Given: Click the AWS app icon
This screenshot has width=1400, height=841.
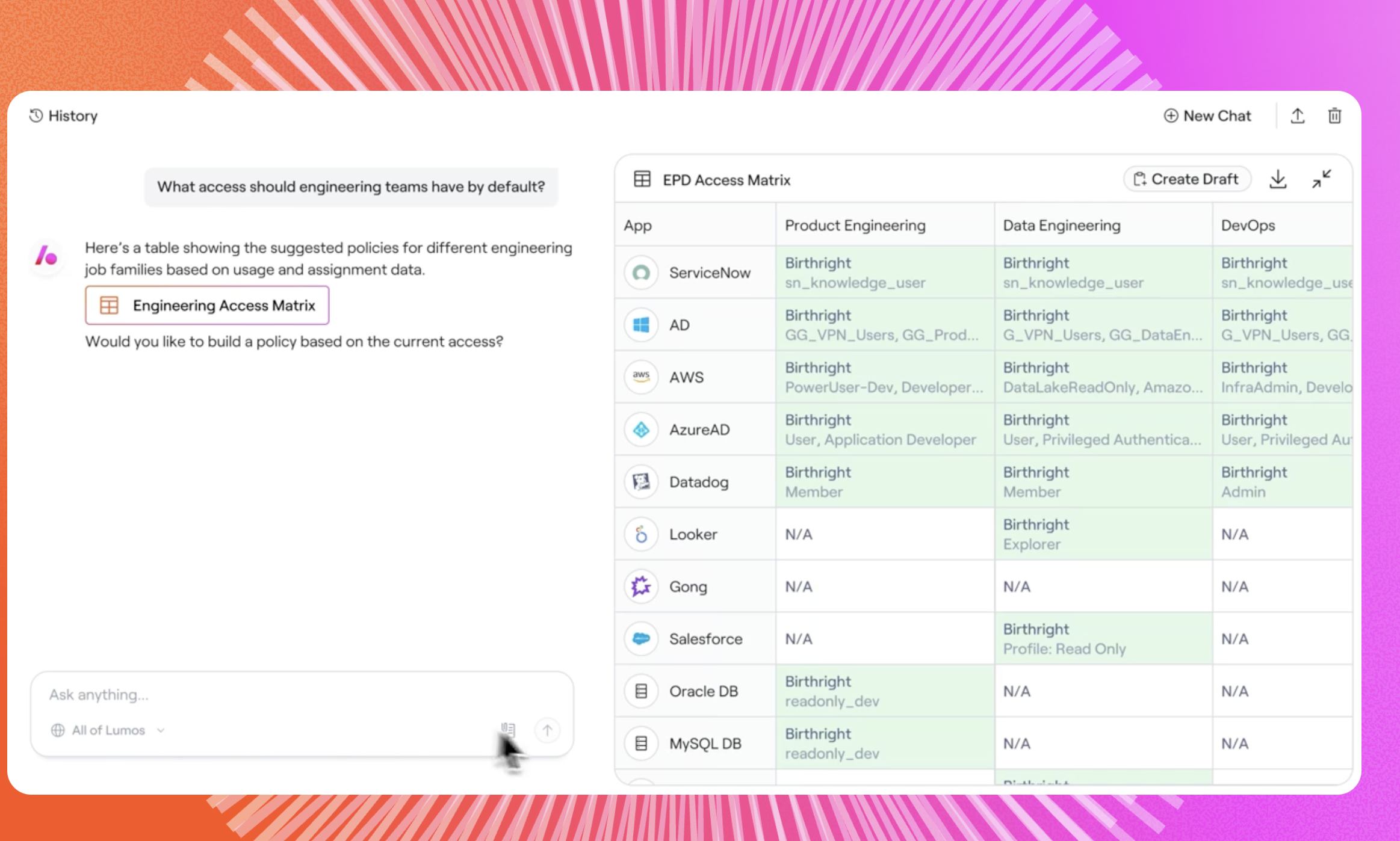Looking at the screenshot, I should tap(641, 377).
